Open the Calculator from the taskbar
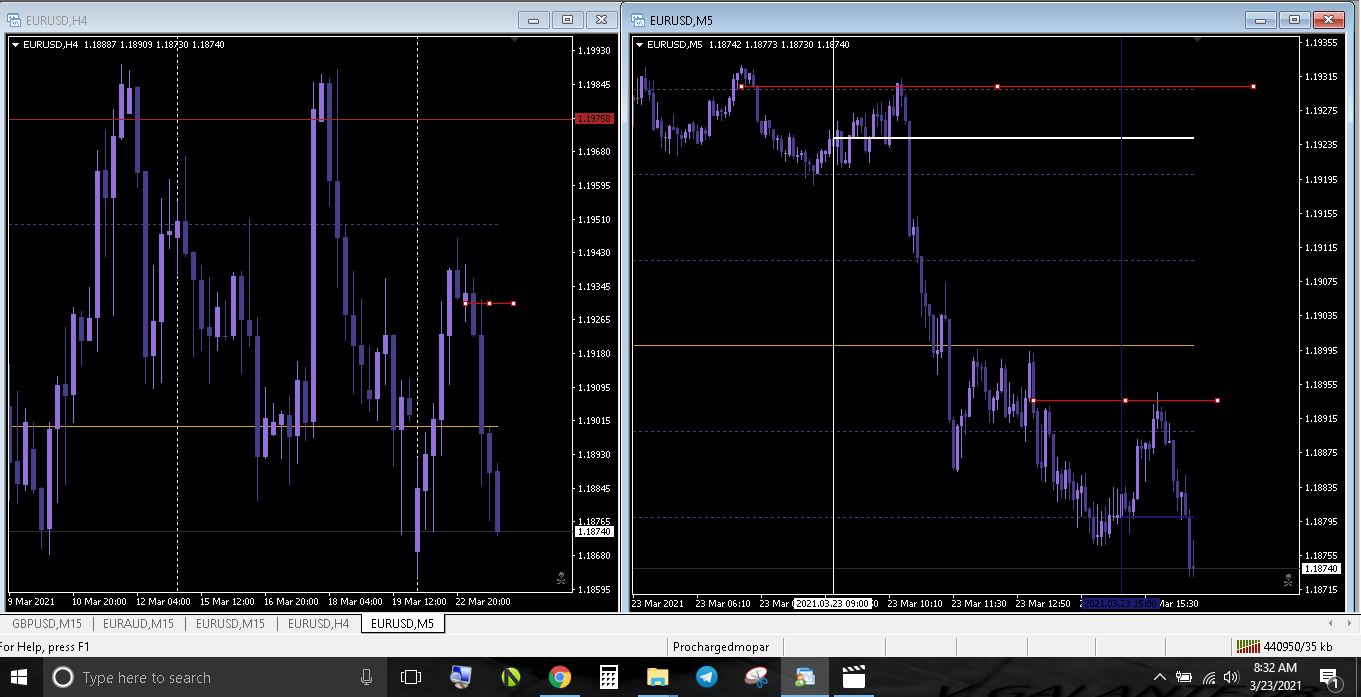Viewport: 1361px width, 697px height. coord(608,677)
